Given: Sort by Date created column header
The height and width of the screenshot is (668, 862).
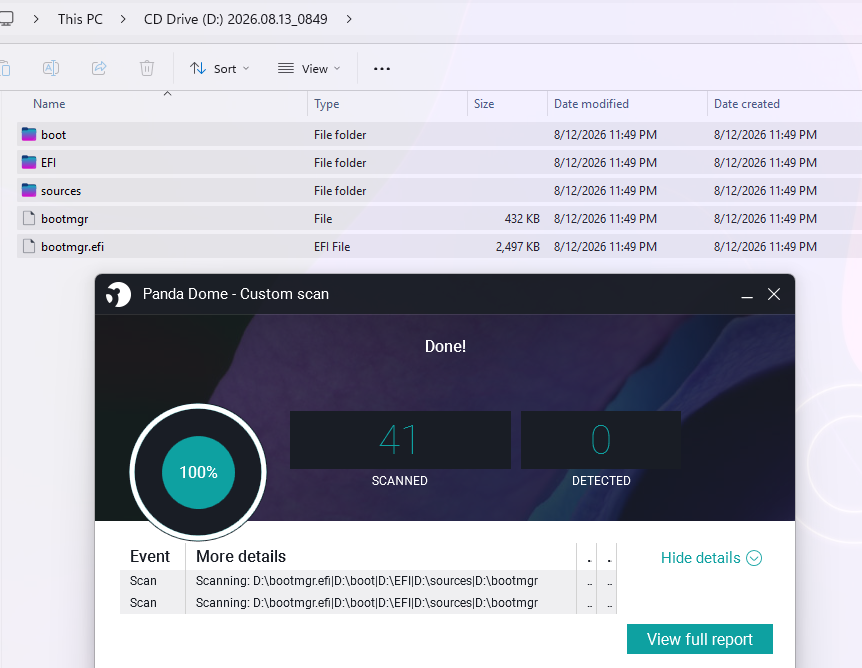Looking at the screenshot, I should coord(747,104).
